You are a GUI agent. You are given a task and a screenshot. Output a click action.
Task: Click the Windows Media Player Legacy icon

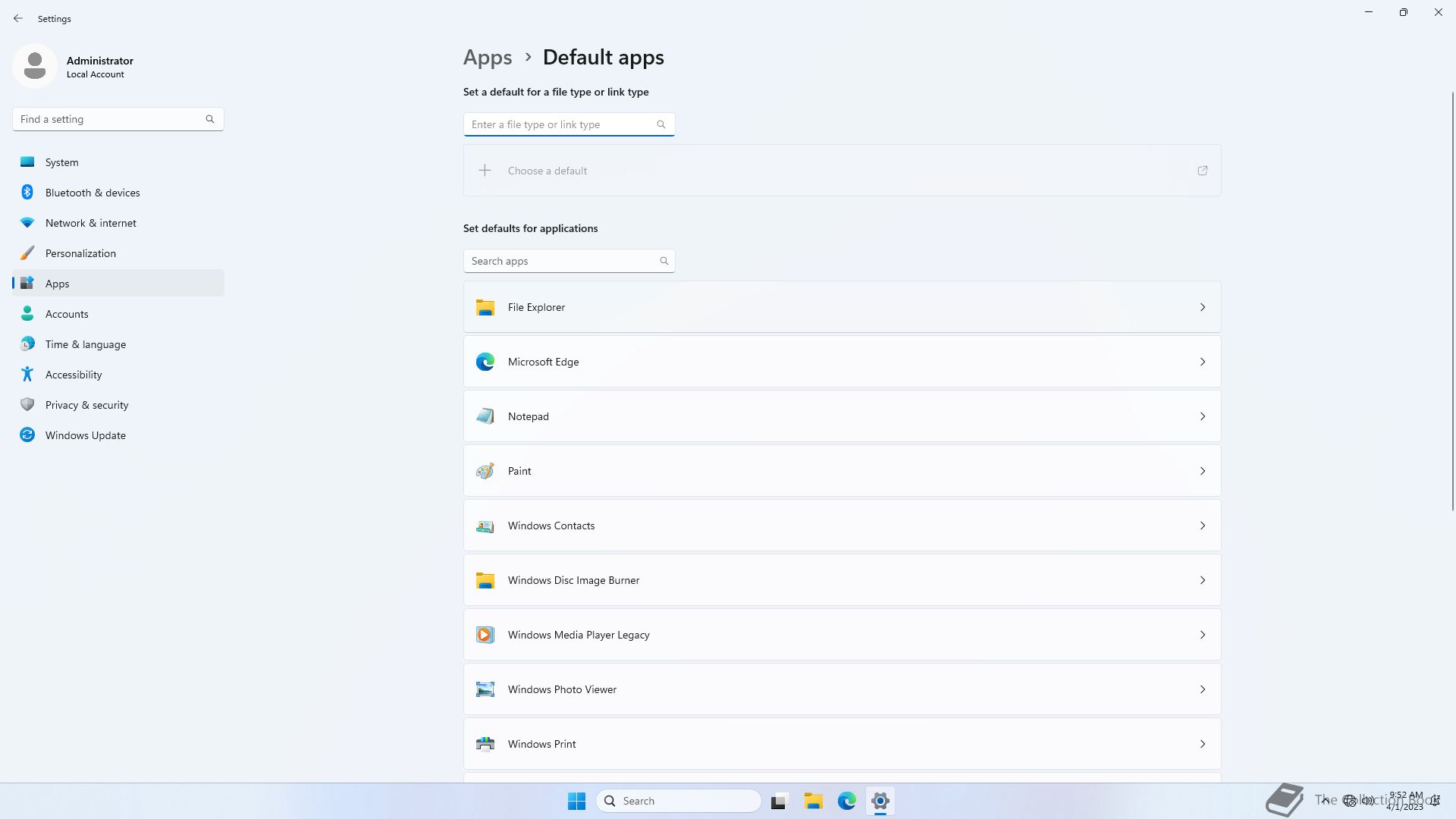[x=485, y=635]
